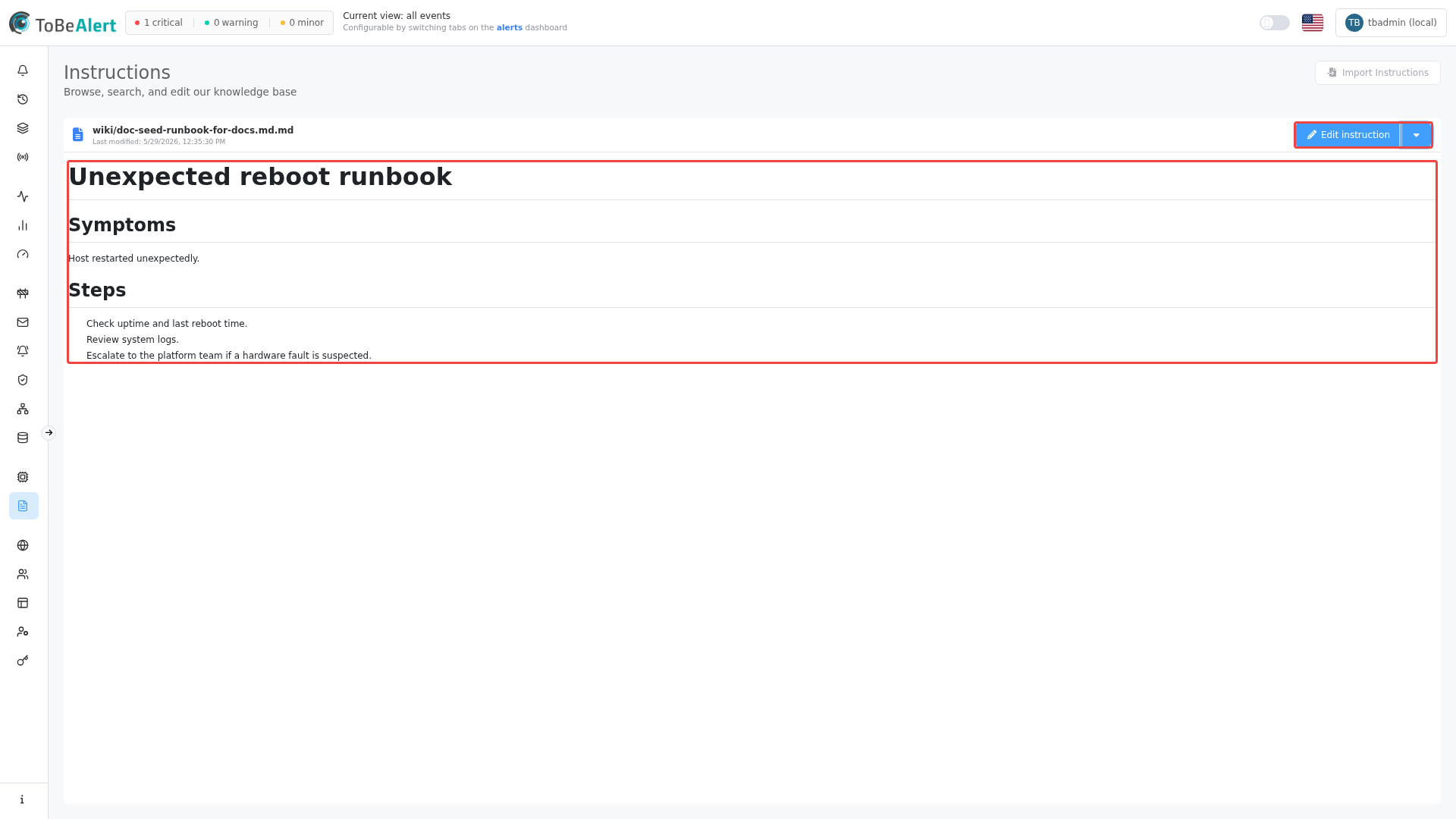This screenshot has width=1456, height=819.
Task: Click the Unexpected reboot runbook heading
Action: coord(260,177)
